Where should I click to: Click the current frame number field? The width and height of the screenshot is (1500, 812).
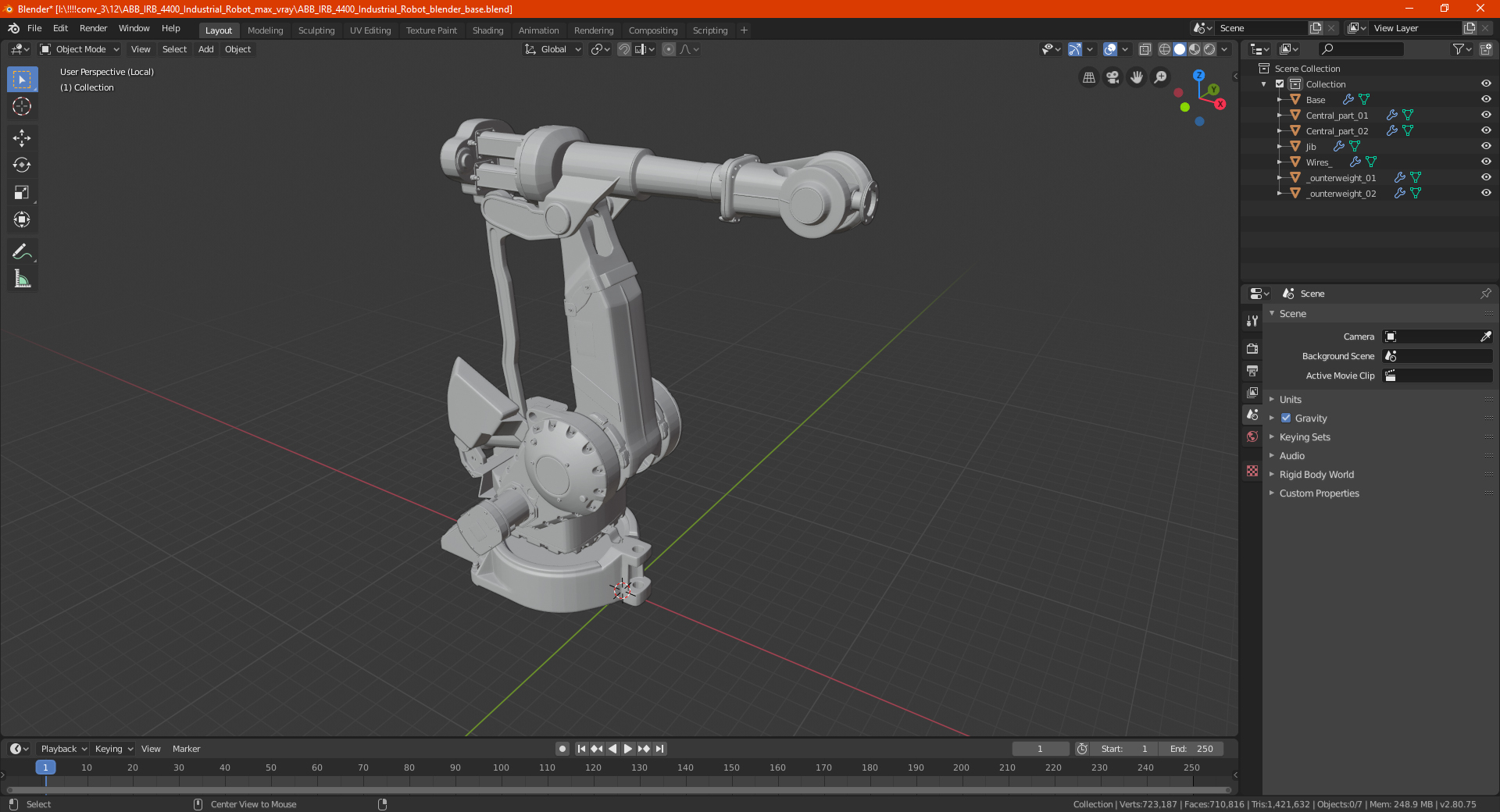click(1040, 749)
